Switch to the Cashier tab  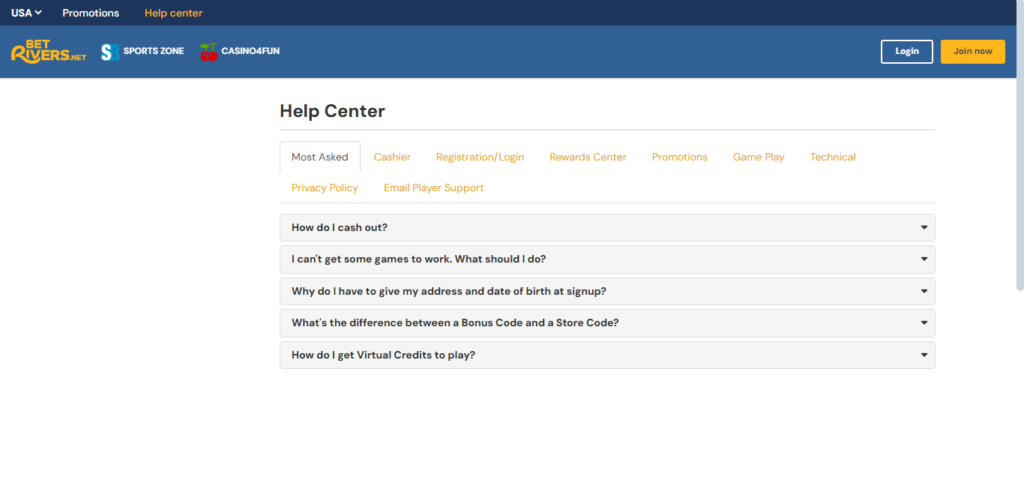[392, 157]
